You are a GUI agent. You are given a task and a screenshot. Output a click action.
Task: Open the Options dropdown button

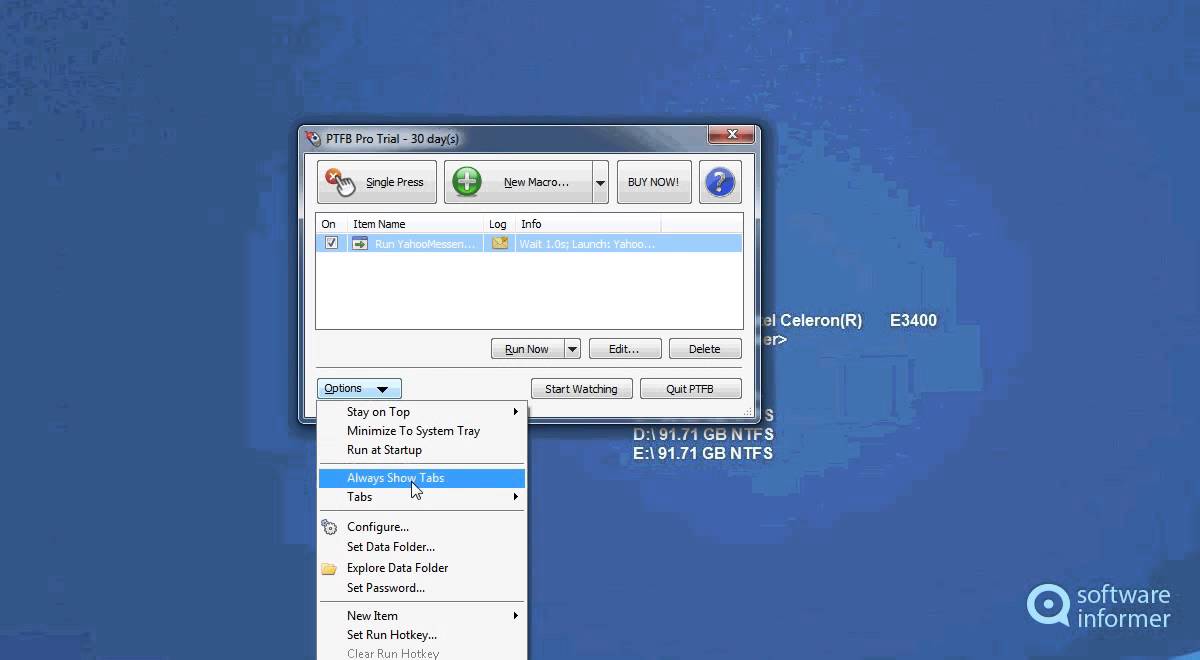pos(359,389)
